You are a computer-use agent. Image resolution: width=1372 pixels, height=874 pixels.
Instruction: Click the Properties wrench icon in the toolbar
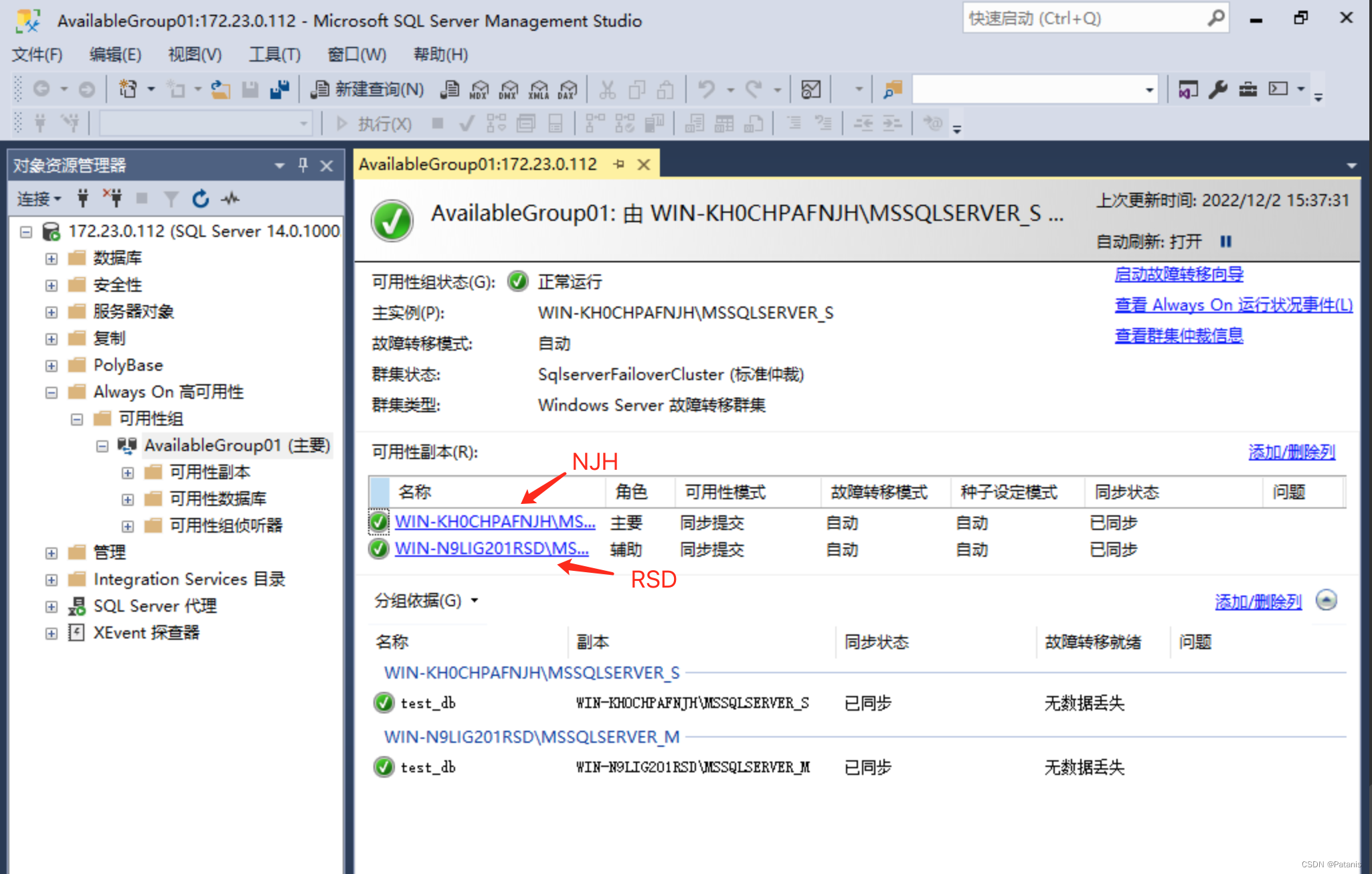pyautogui.click(x=1217, y=89)
